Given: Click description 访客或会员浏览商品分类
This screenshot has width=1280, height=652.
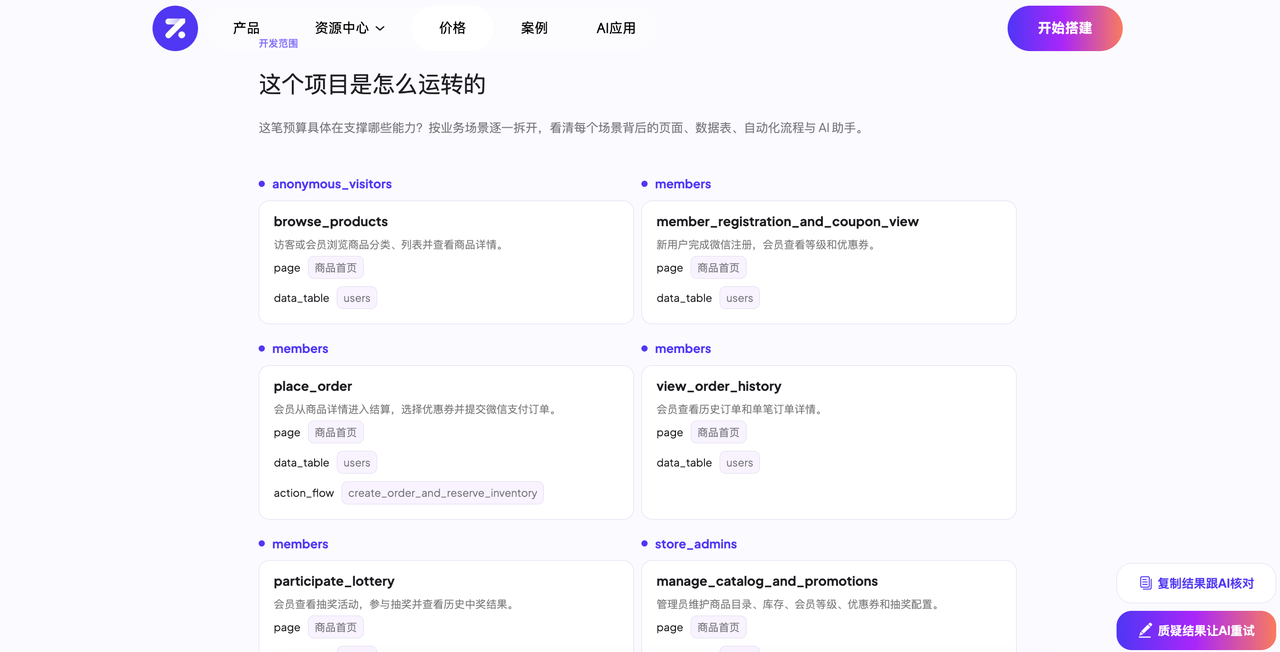Looking at the screenshot, I should click(390, 245).
